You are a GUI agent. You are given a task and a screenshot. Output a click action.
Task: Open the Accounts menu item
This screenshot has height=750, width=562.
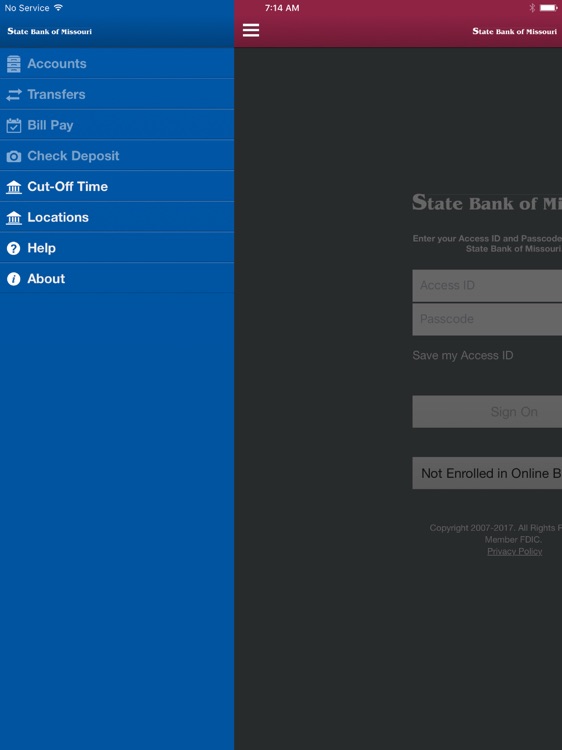coord(117,64)
